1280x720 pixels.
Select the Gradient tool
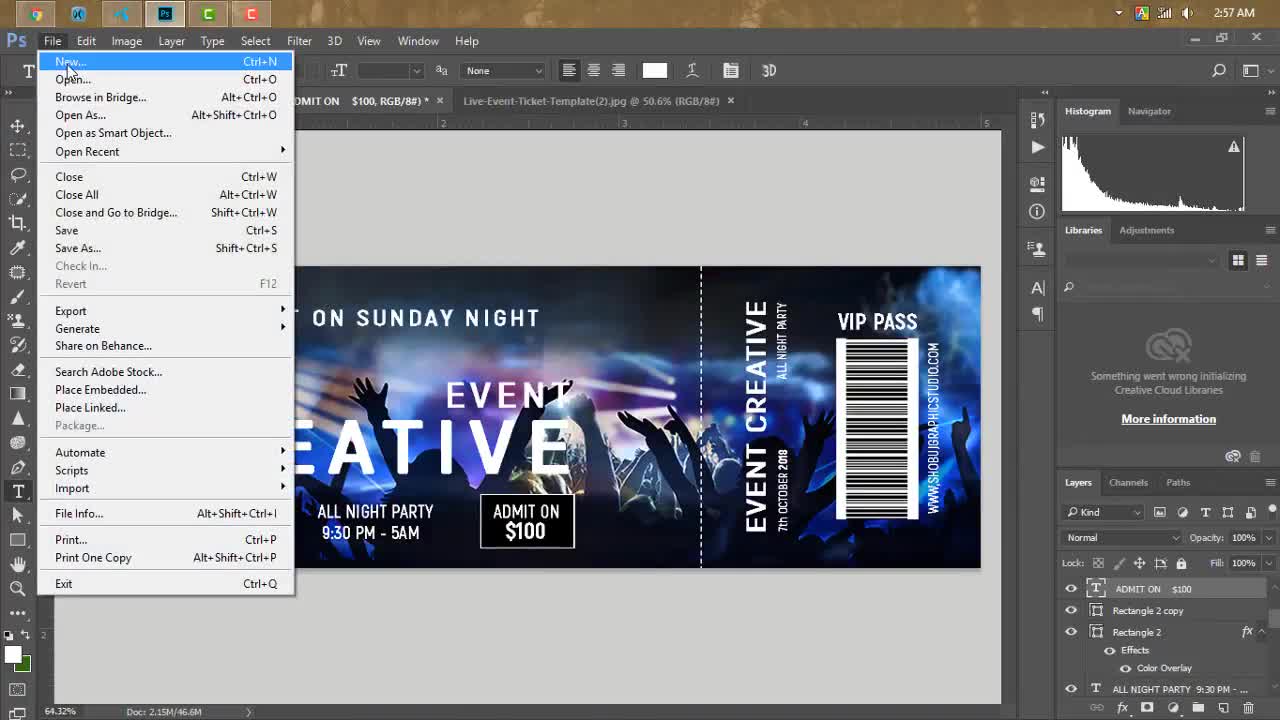click(18, 394)
